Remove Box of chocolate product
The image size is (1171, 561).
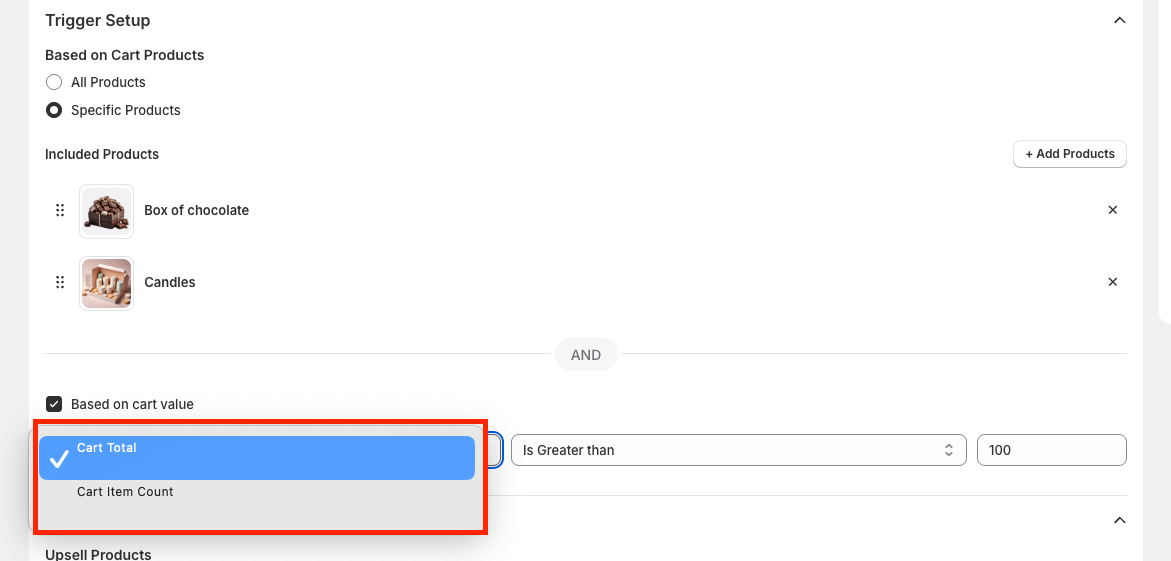pyautogui.click(x=1112, y=210)
